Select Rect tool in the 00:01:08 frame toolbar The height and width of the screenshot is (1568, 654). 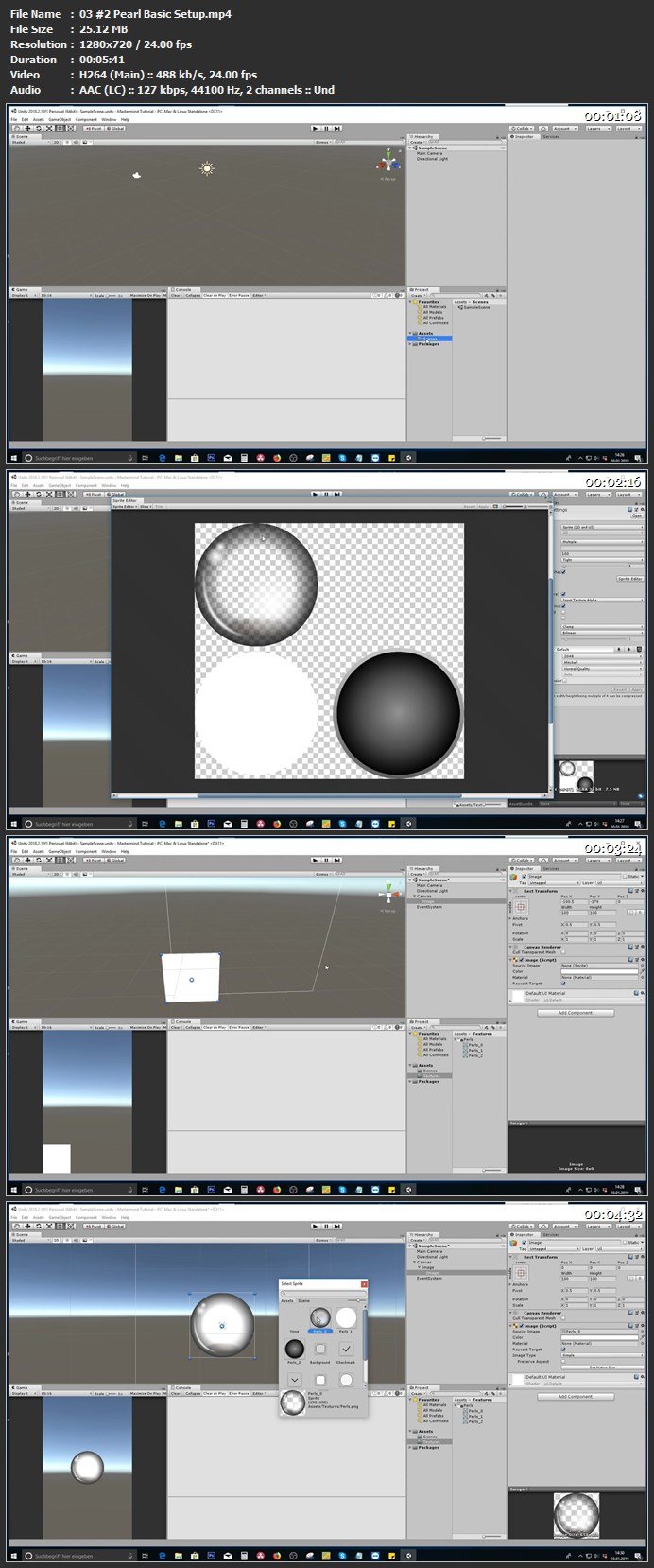click(61, 128)
